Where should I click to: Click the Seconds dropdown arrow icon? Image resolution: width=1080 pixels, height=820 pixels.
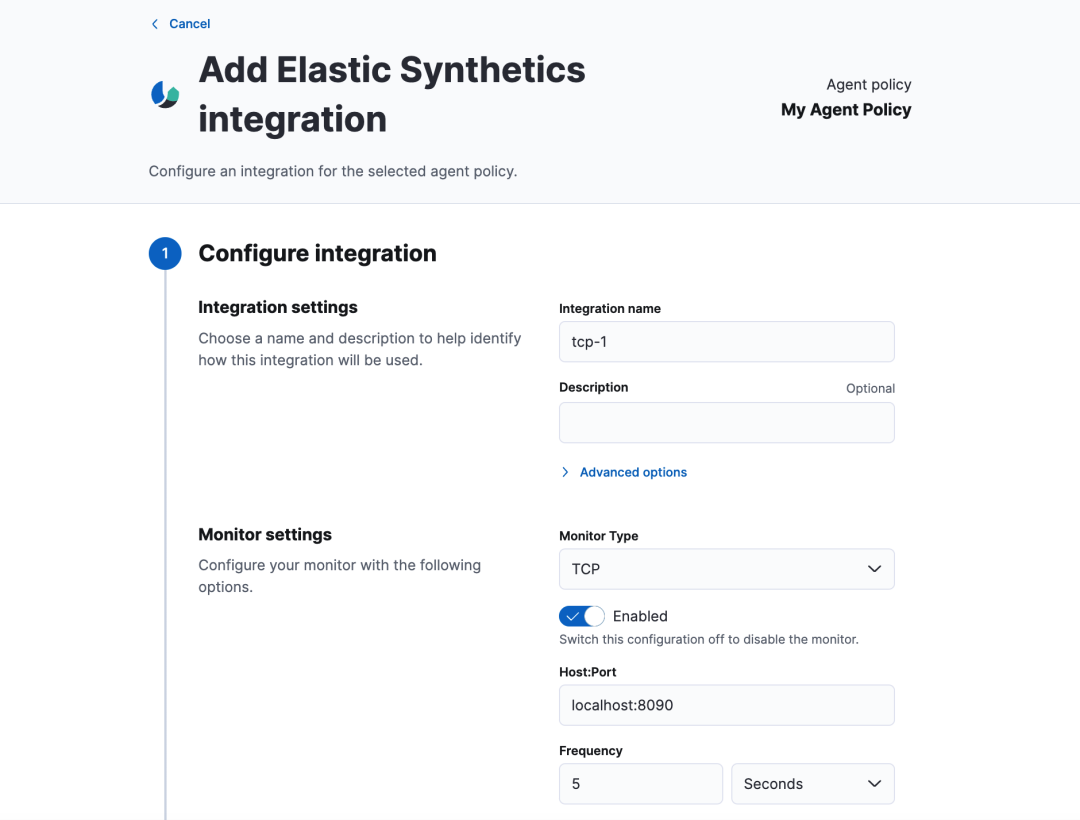[874, 784]
